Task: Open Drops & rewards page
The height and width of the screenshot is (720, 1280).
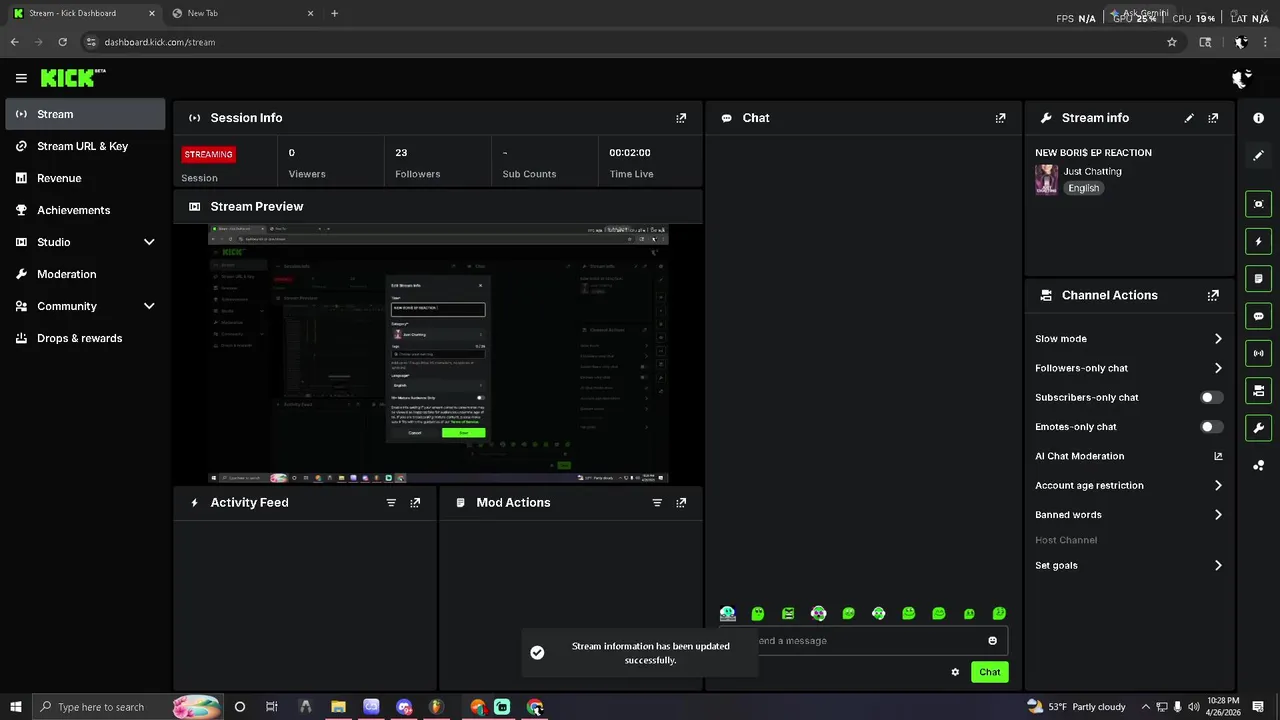Action: coord(85,338)
